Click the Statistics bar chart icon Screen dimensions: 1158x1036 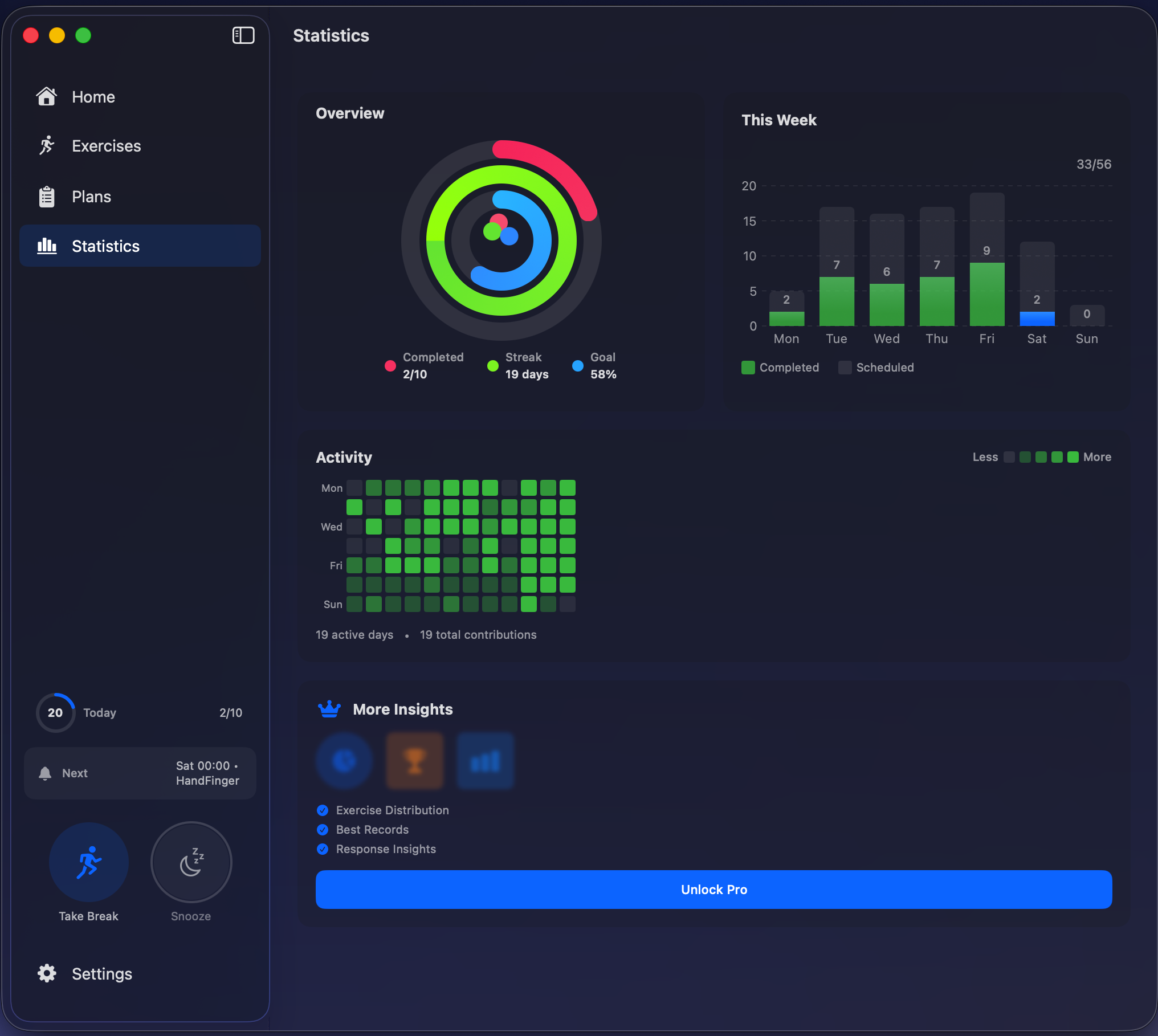[47, 246]
